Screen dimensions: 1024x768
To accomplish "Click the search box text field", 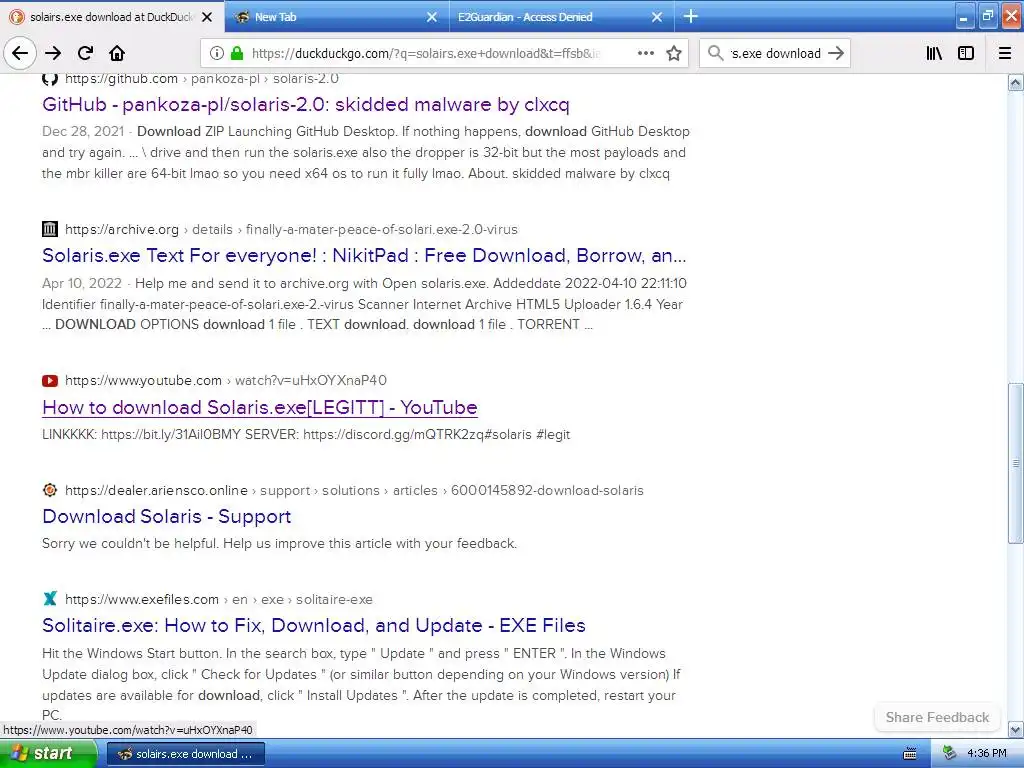I will pos(775,54).
